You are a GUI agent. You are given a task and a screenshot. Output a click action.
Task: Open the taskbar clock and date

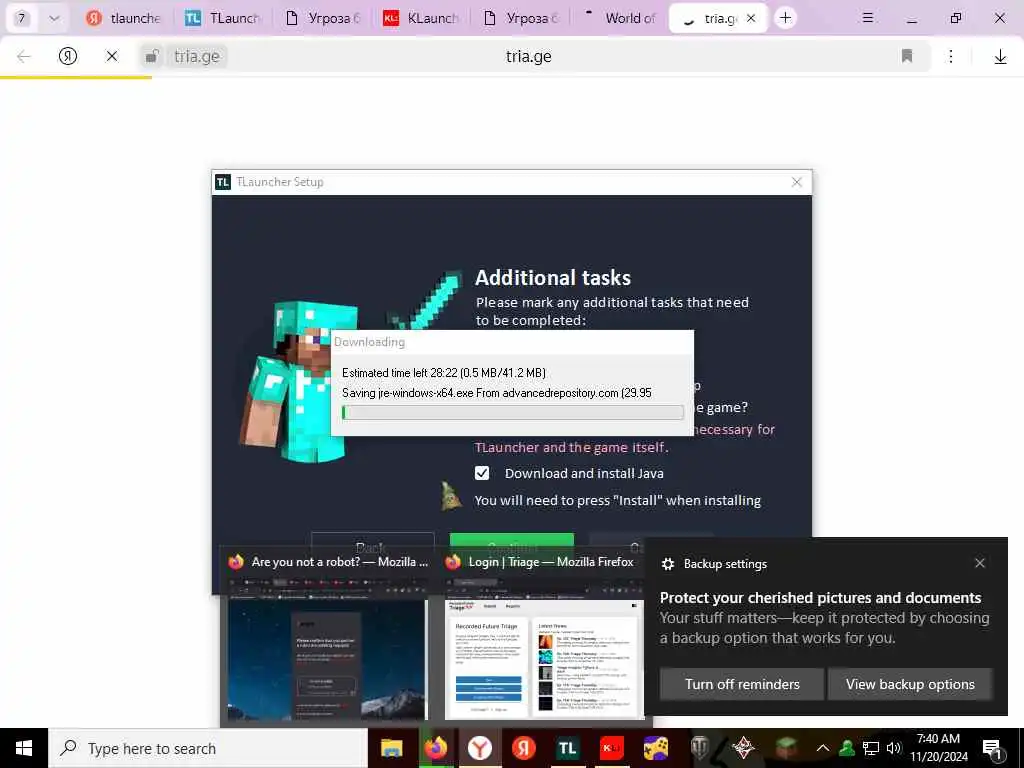(x=938, y=748)
